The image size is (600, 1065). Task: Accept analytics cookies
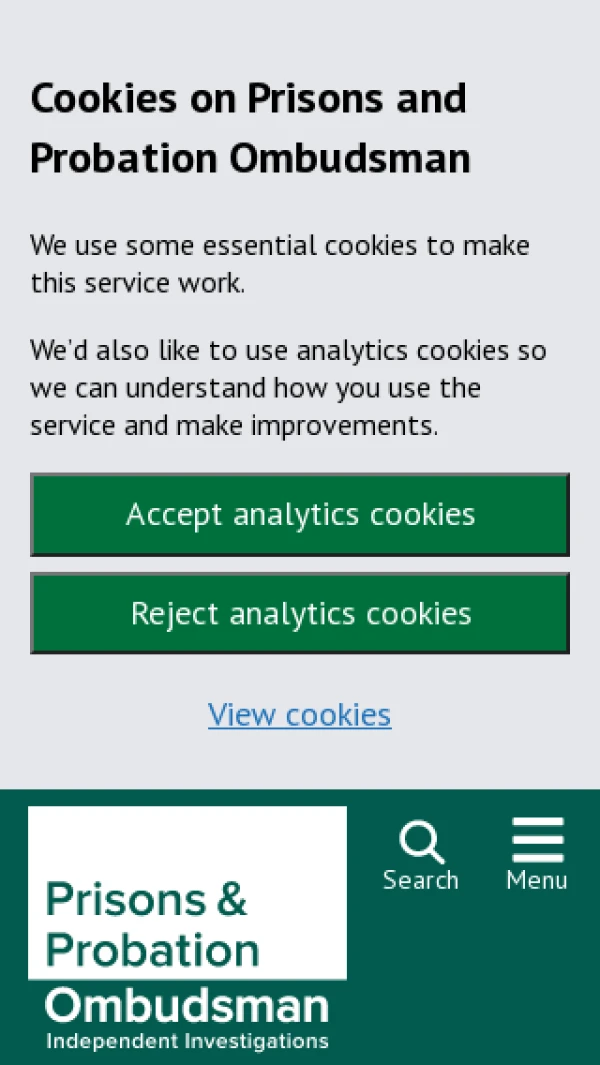(x=300, y=514)
